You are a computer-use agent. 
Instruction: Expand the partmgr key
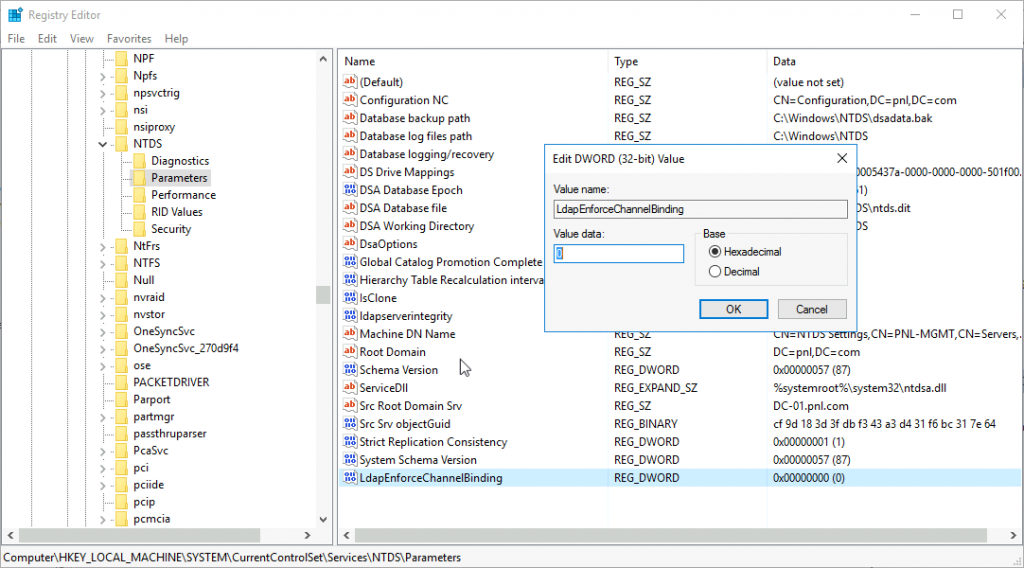point(103,417)
